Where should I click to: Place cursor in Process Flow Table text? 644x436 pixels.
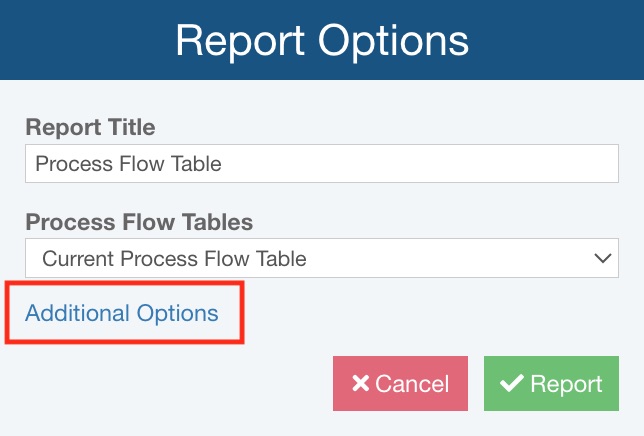[x=128, y=164]
